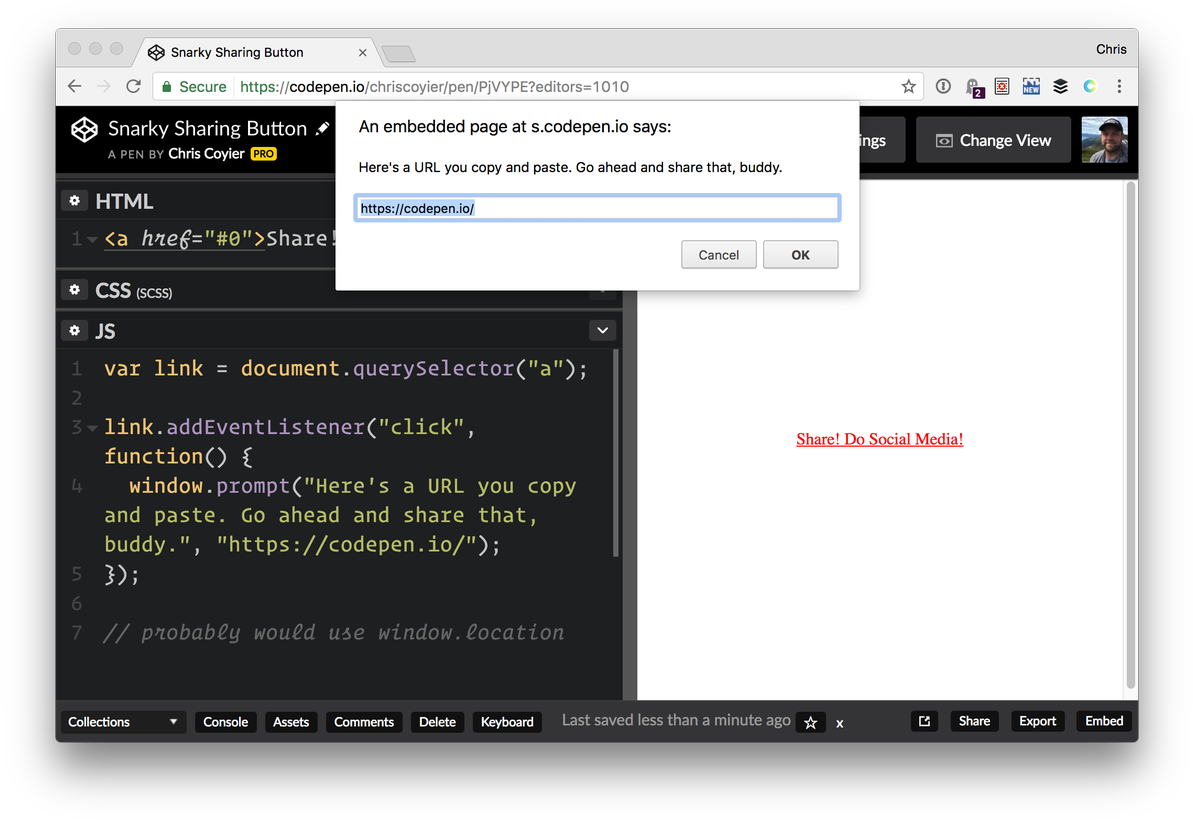
Task: Click the HTML panel title
Action: point(124,202)
